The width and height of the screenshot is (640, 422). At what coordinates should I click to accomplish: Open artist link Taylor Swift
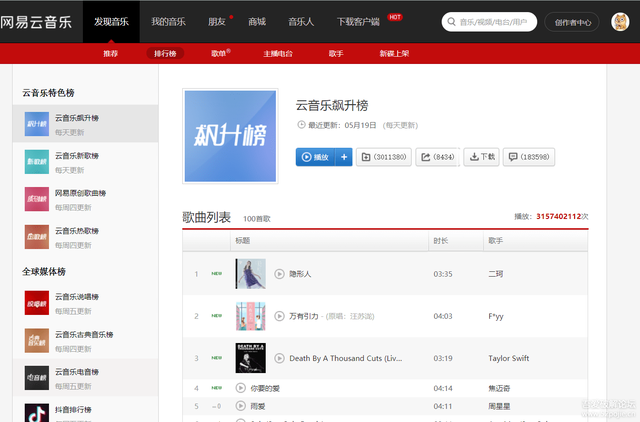click(x=509, y=358)
